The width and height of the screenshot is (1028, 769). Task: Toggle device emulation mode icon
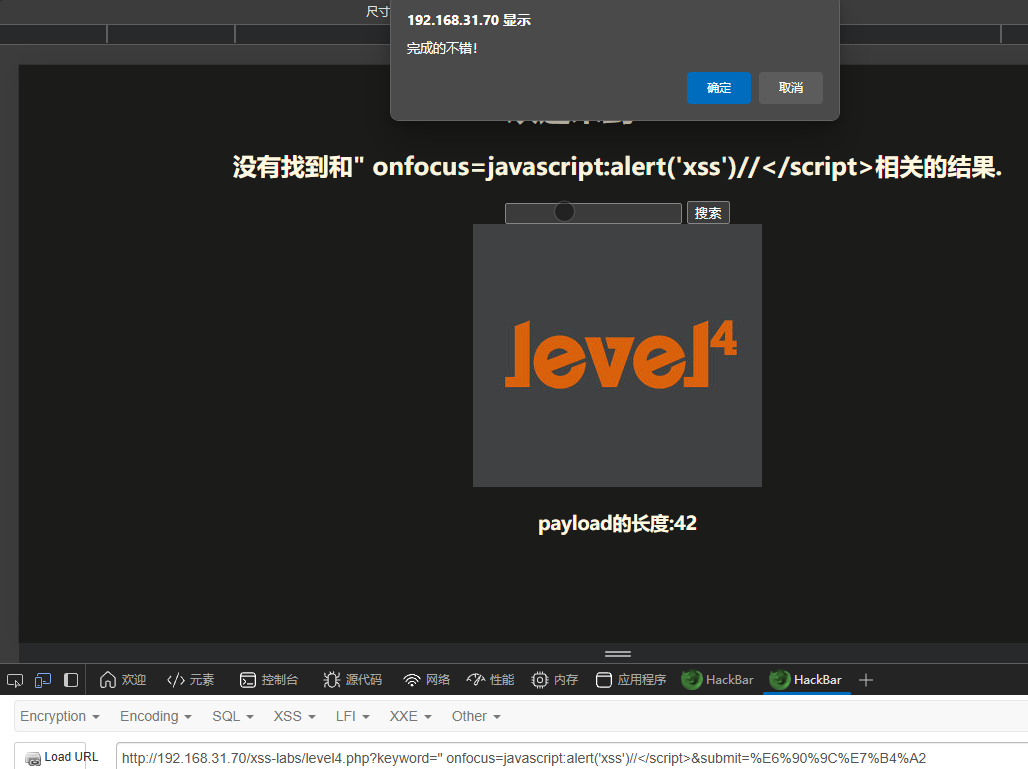pos(43,680)
